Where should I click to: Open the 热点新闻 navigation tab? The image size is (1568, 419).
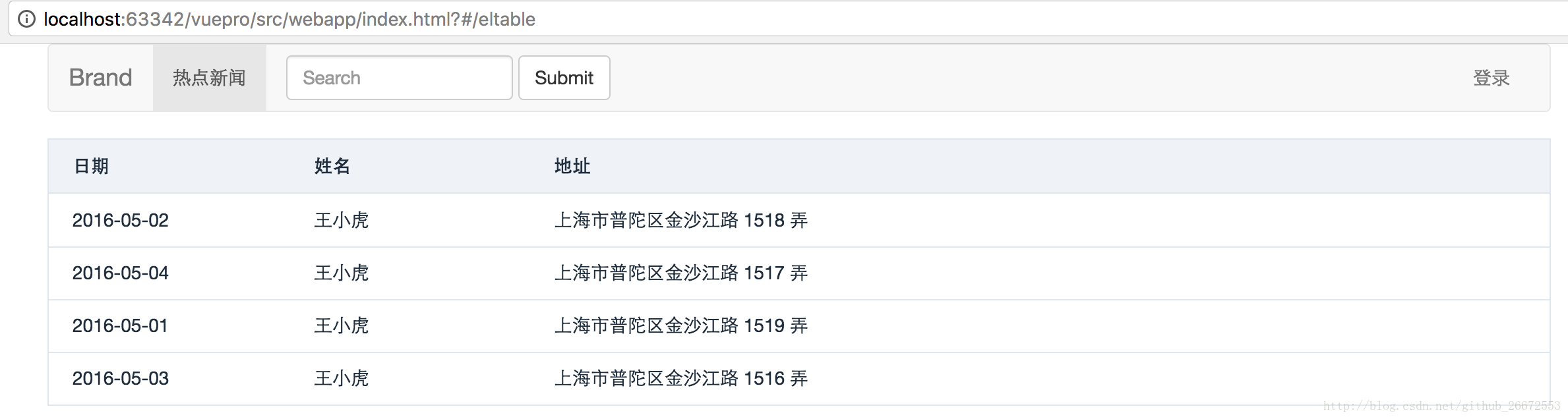(x=209, y=78)
